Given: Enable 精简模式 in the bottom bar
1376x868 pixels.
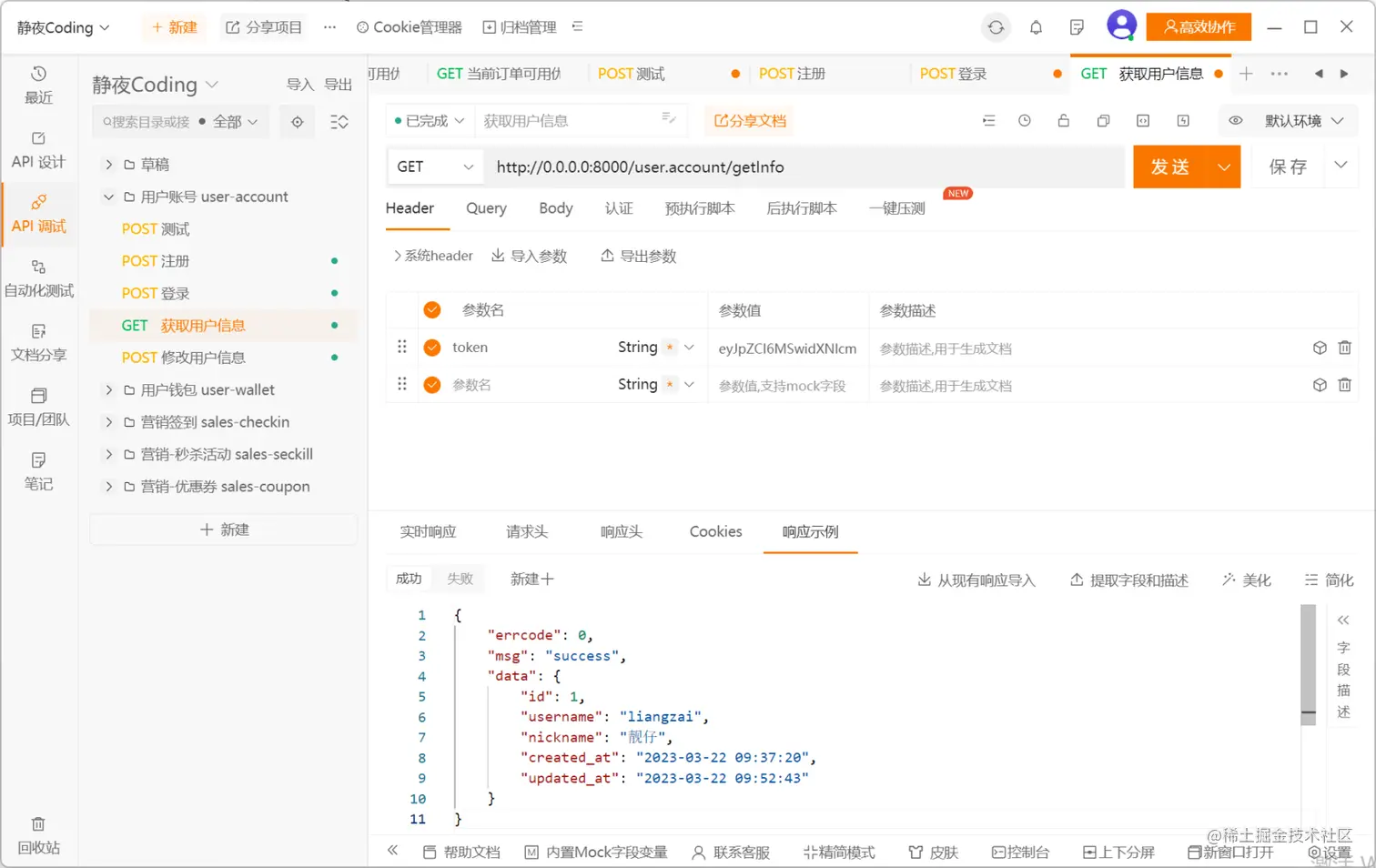Looking at the screenshot, I should pyautogui.click(x=838, y=853).
